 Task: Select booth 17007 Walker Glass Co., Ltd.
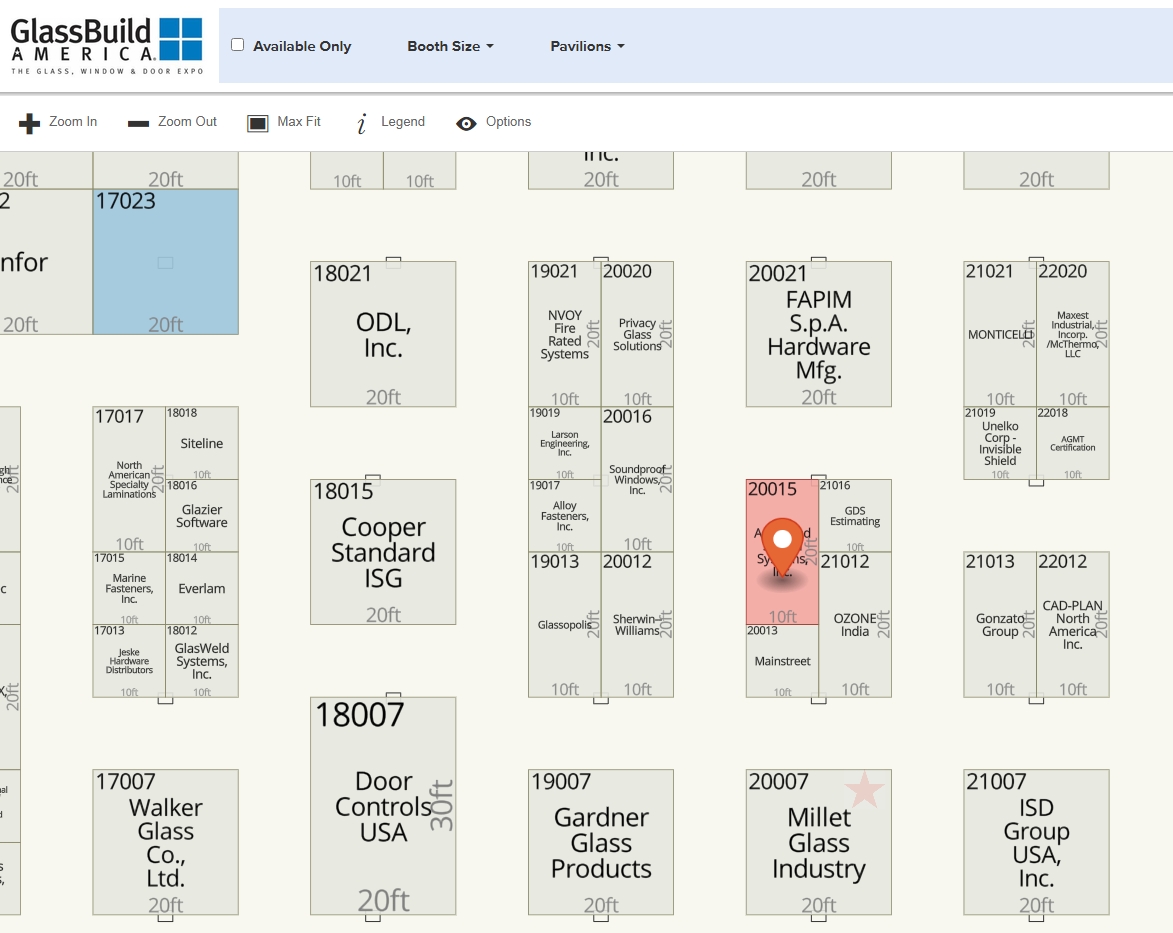tap(165, 842)
